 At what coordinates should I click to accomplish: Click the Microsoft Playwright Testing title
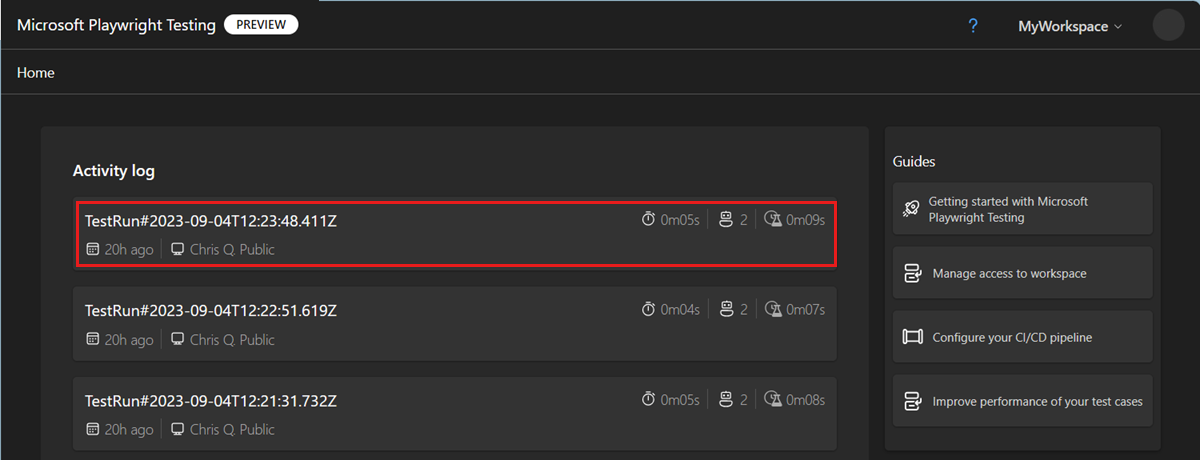(116, 25)
